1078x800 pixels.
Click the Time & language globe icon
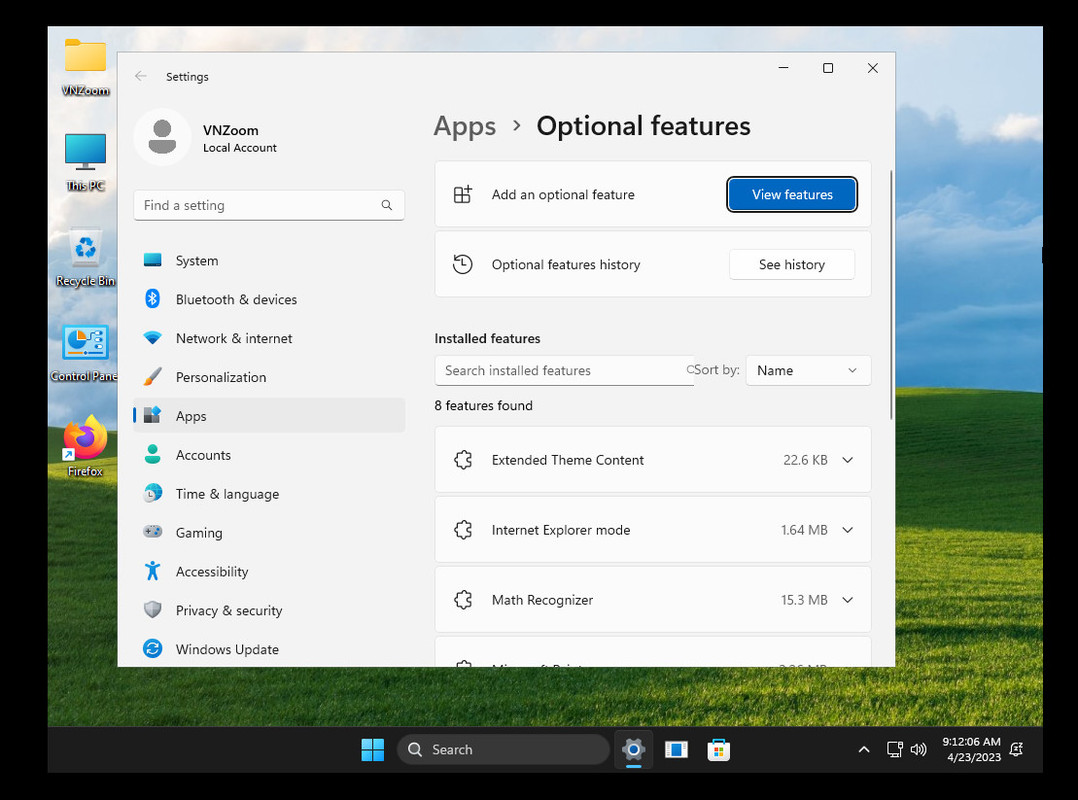tap(153, 493)
